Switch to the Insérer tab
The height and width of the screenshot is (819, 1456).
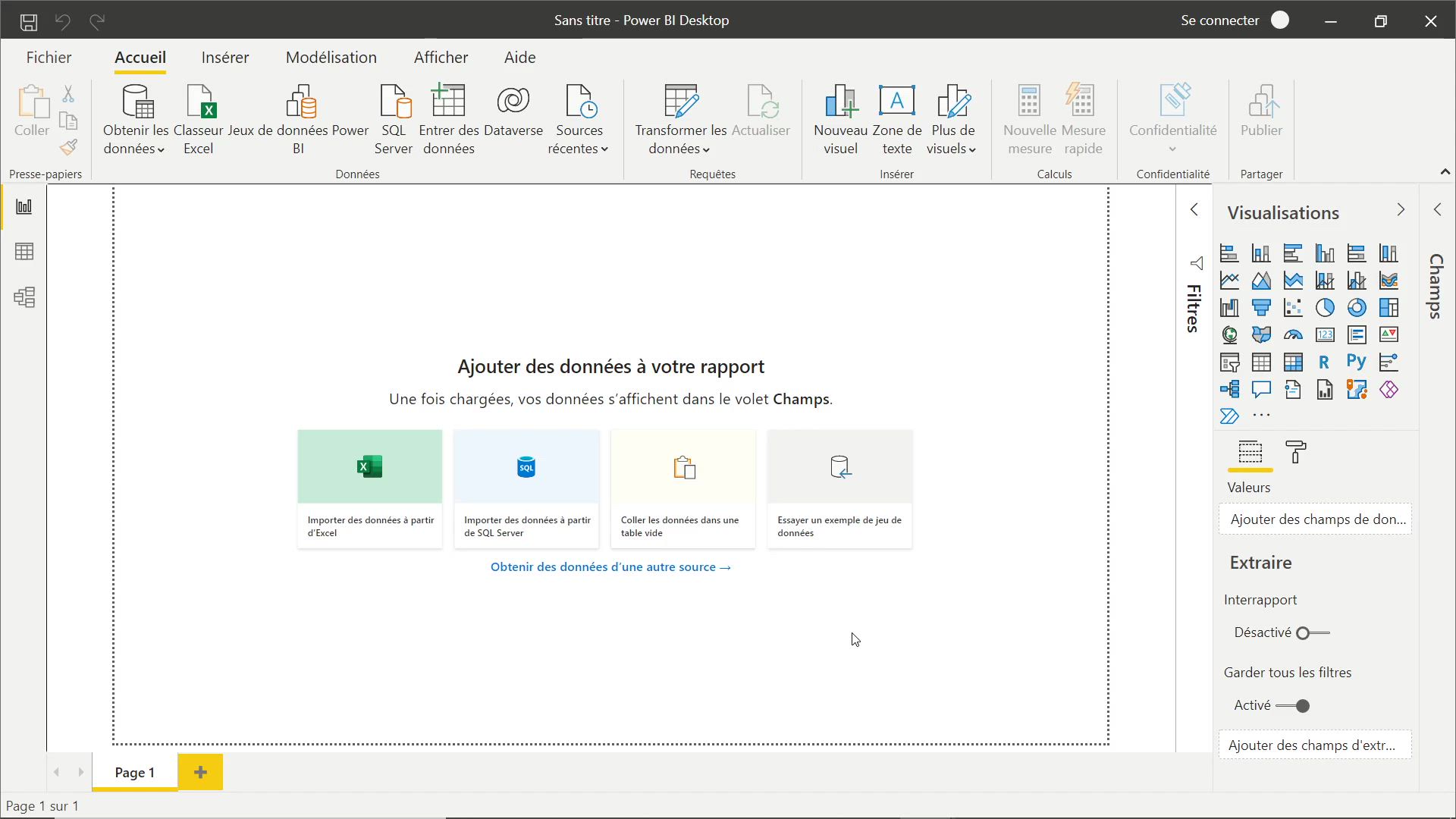tap(225, 58)
